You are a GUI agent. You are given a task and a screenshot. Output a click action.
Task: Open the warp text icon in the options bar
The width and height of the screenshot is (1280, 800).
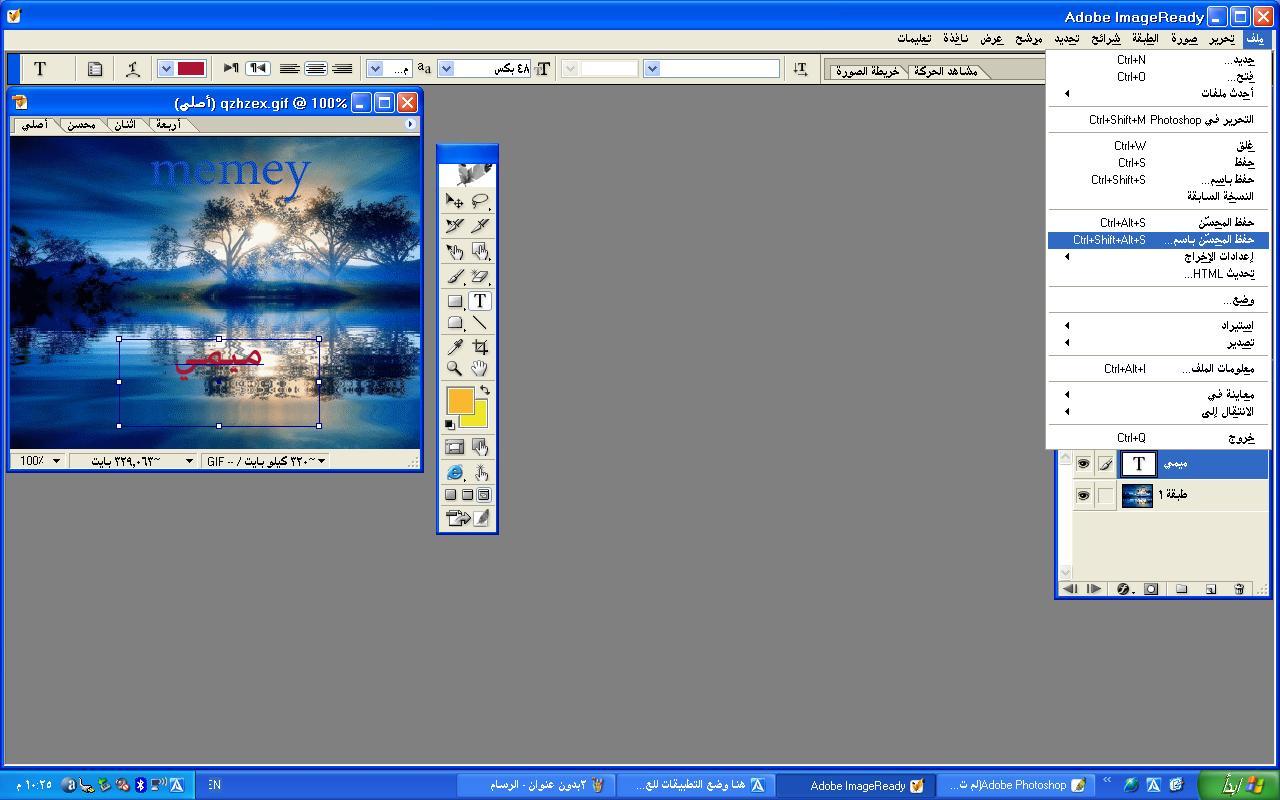[x=132, y=69]
